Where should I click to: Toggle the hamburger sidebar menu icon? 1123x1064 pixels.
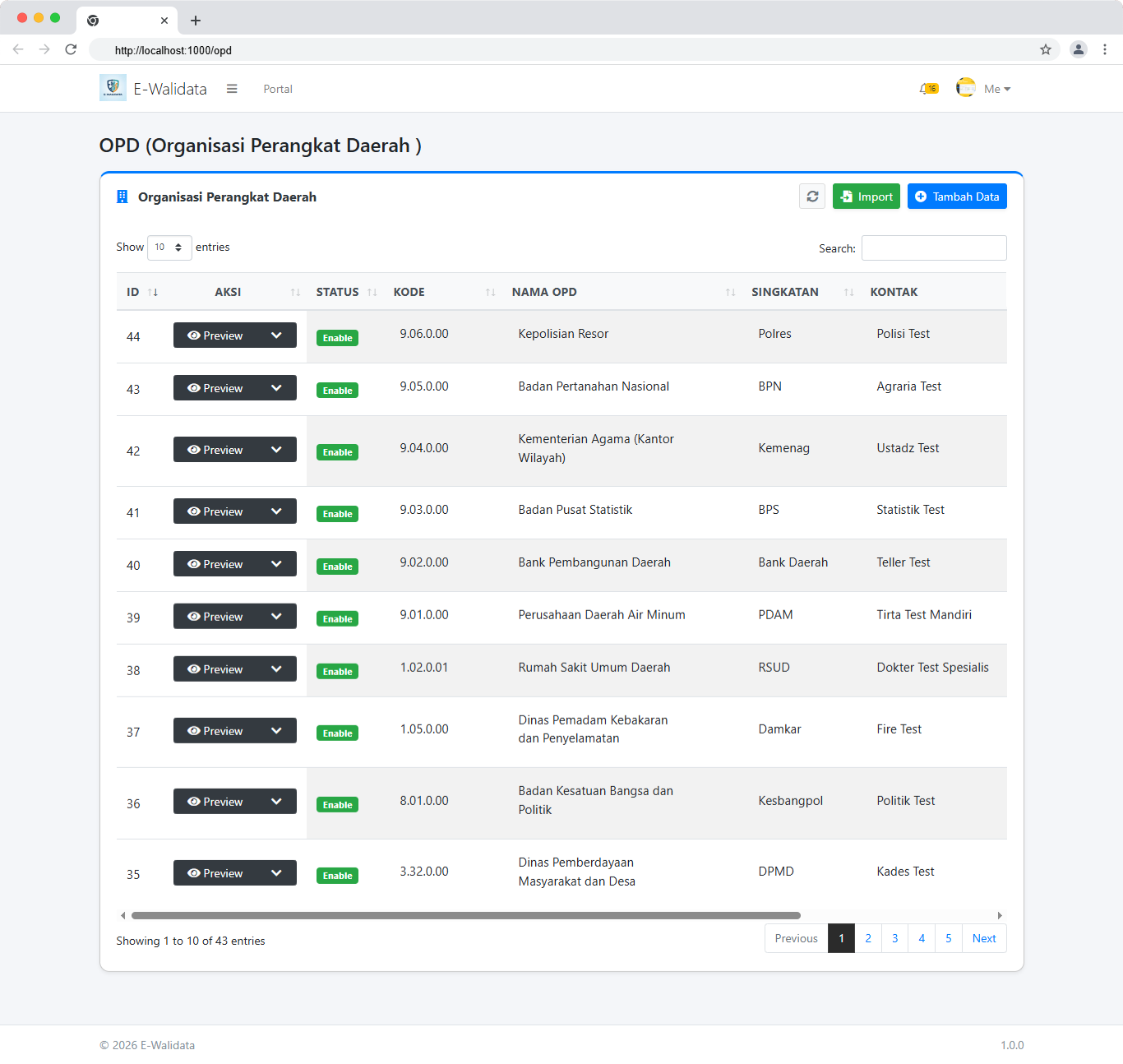point(232,89)
